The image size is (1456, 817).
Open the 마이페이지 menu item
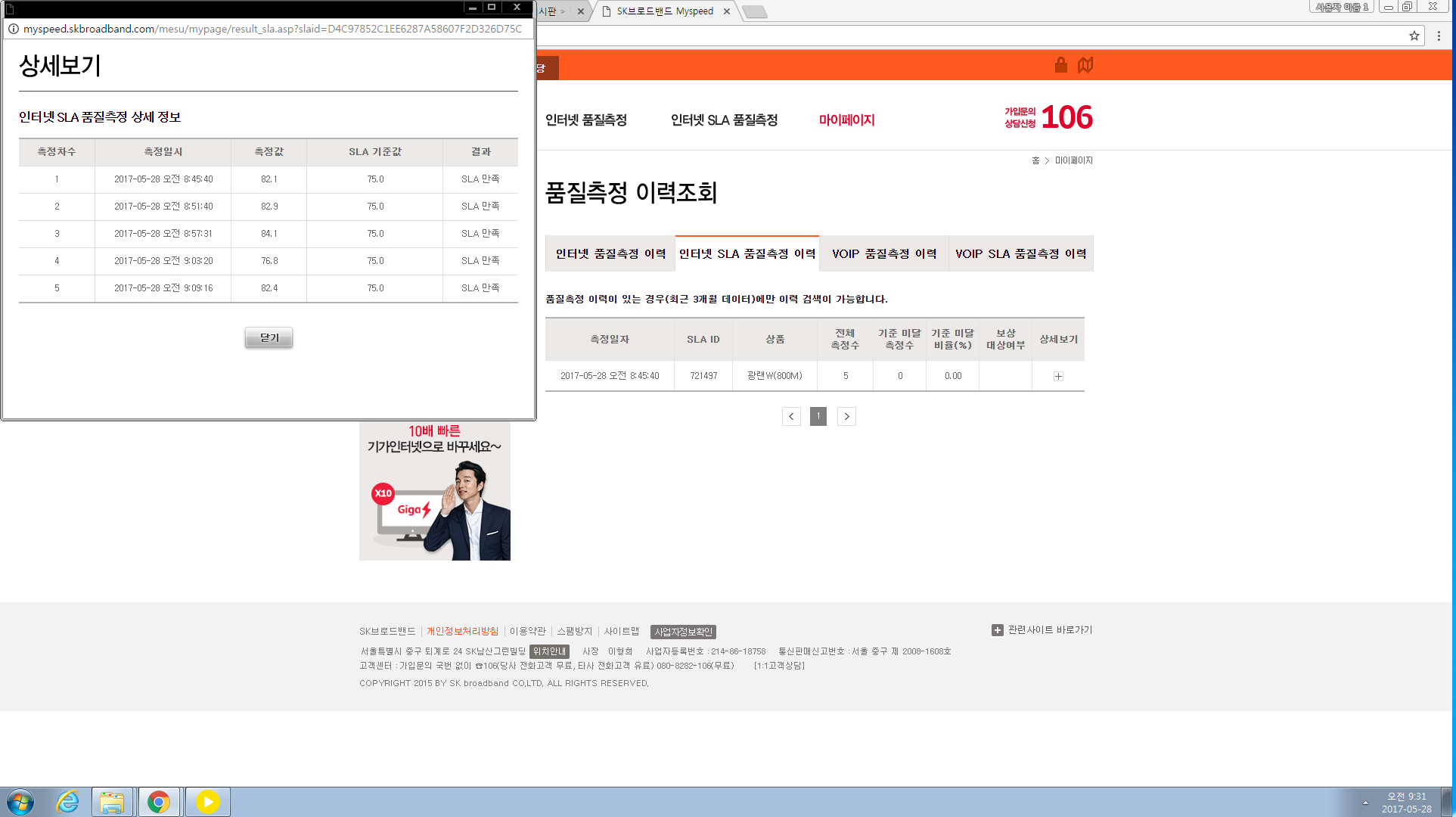tap(846, 120)
